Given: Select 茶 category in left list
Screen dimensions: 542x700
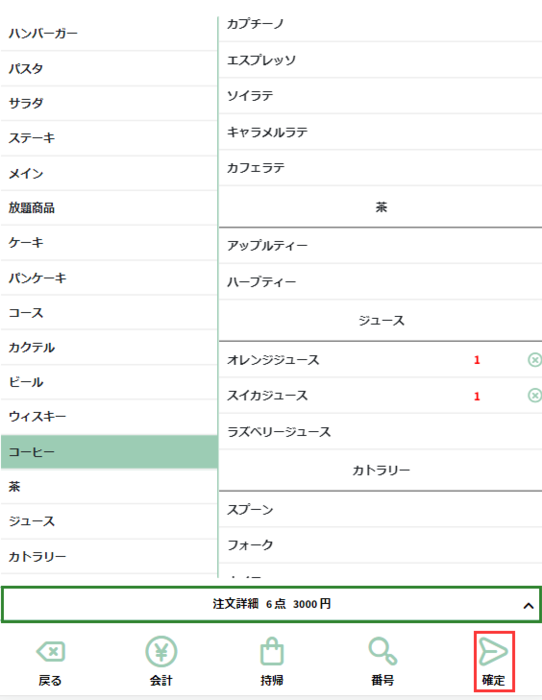Looking at the screenshot, I should [109, 487].
